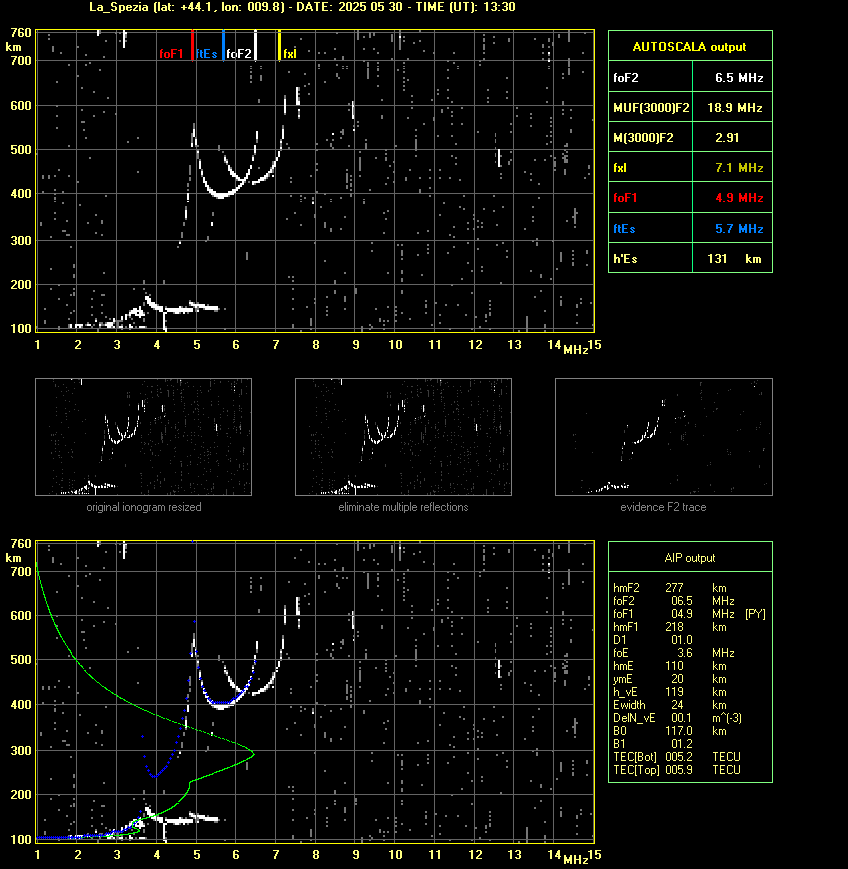The width and height of the screenshot is (848, 869).
Task: Click the La_Spezia date and time title
Action: (303, 7)
